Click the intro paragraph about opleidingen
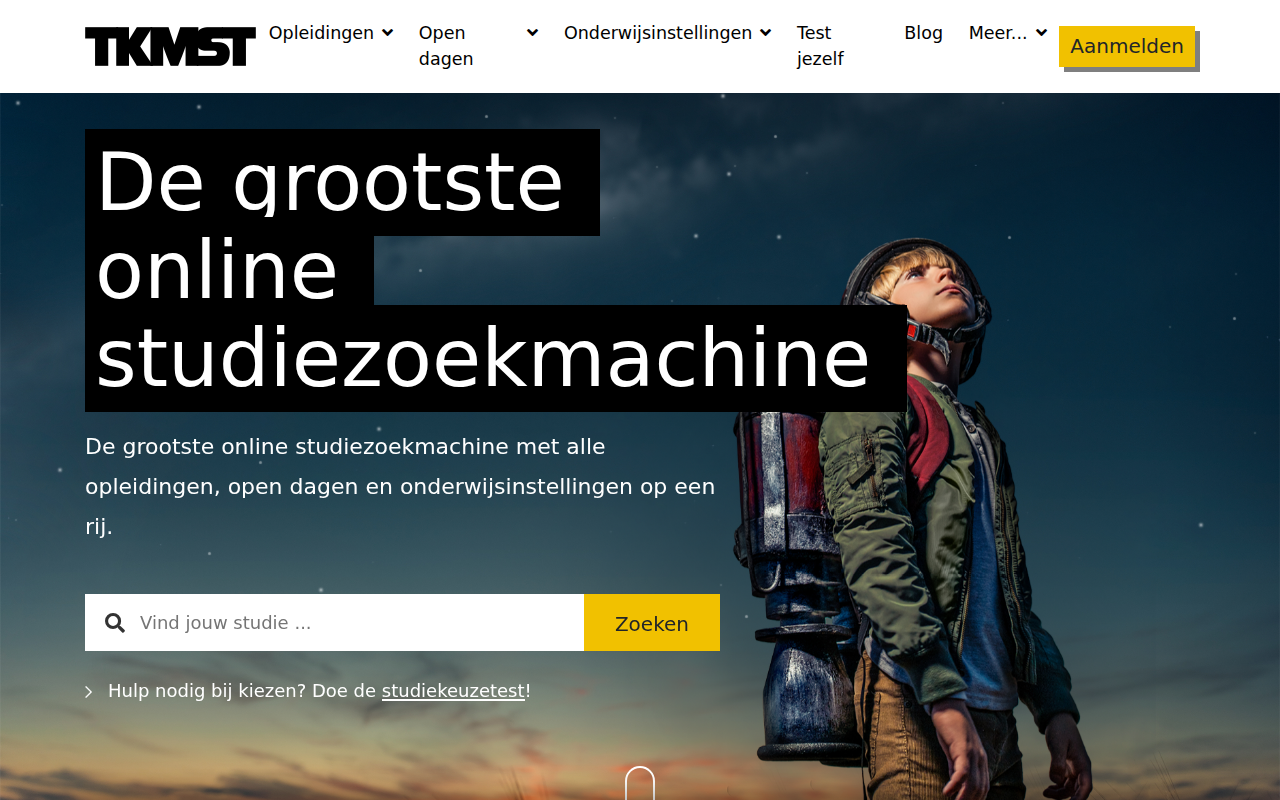This screenshot has height=800, width=1280. 400,486
